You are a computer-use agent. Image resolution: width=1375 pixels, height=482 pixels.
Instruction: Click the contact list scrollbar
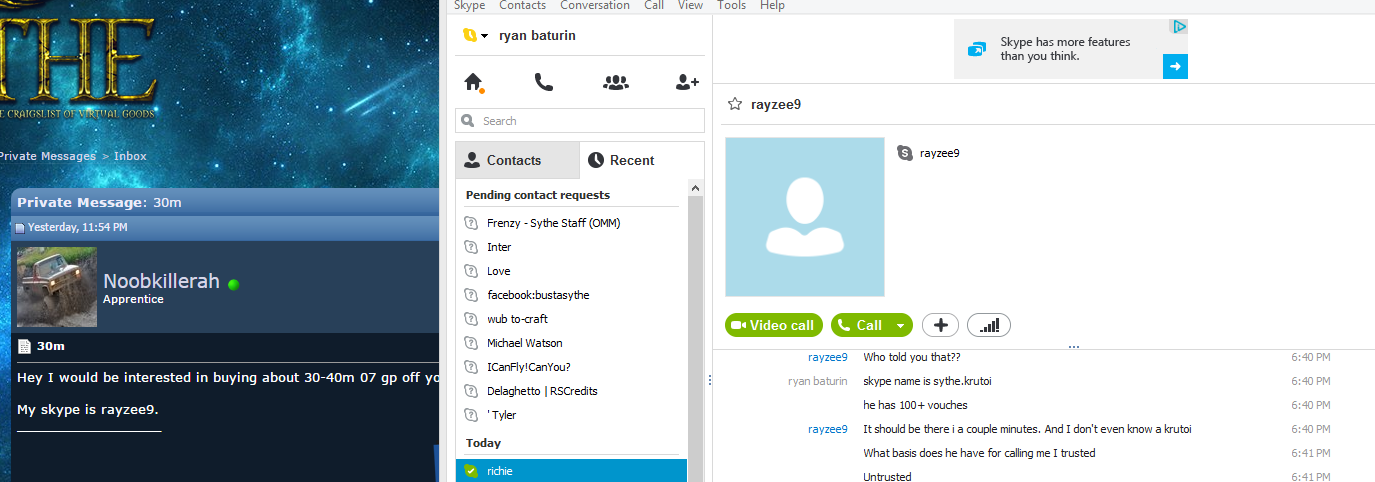click(x=696, y=331)
